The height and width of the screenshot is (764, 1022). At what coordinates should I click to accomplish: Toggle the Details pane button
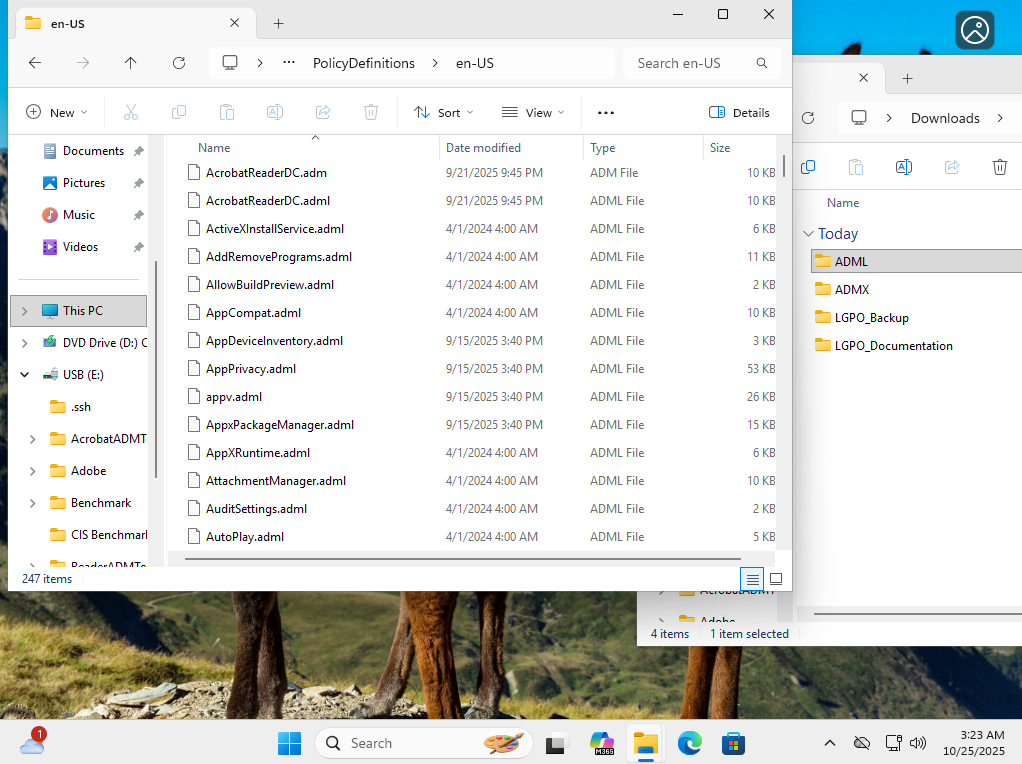739,112
